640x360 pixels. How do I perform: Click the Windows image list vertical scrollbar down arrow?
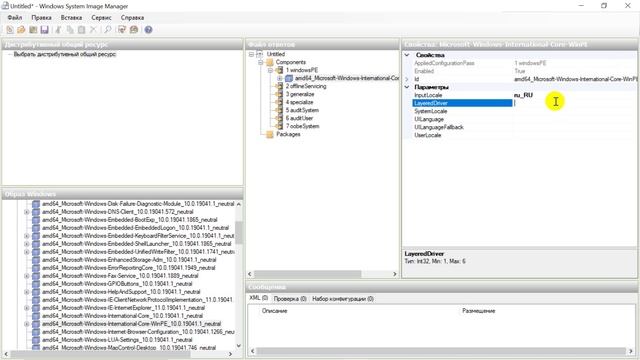click(x=239, y=346)
